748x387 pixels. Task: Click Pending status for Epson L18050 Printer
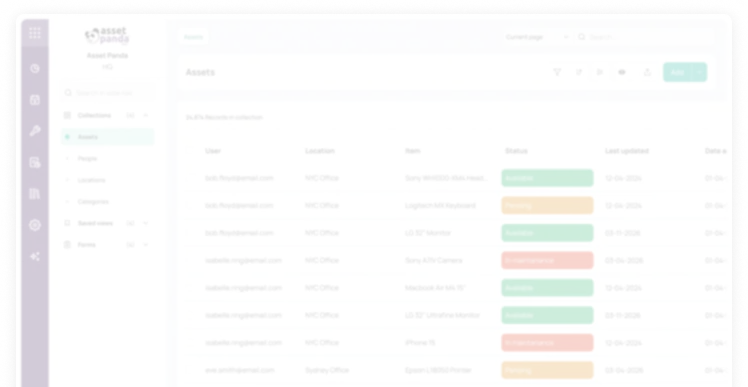547,370
